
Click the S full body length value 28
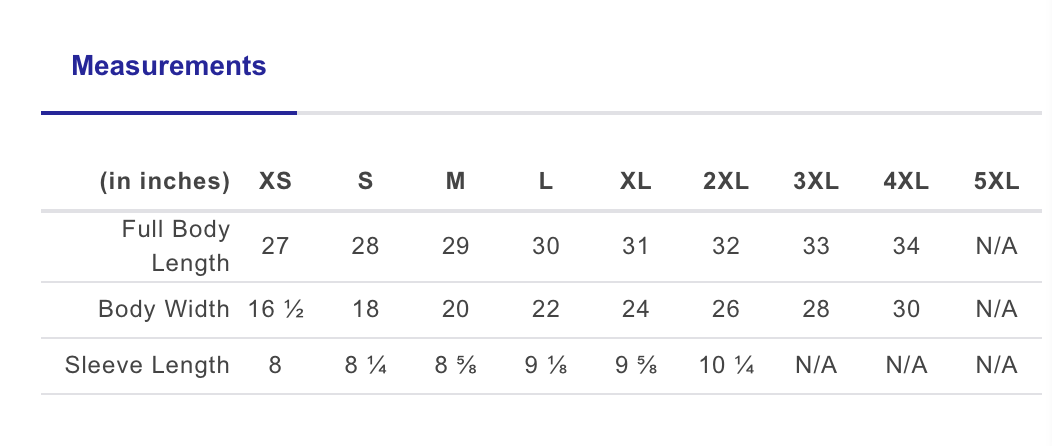(x=365, y=246)
